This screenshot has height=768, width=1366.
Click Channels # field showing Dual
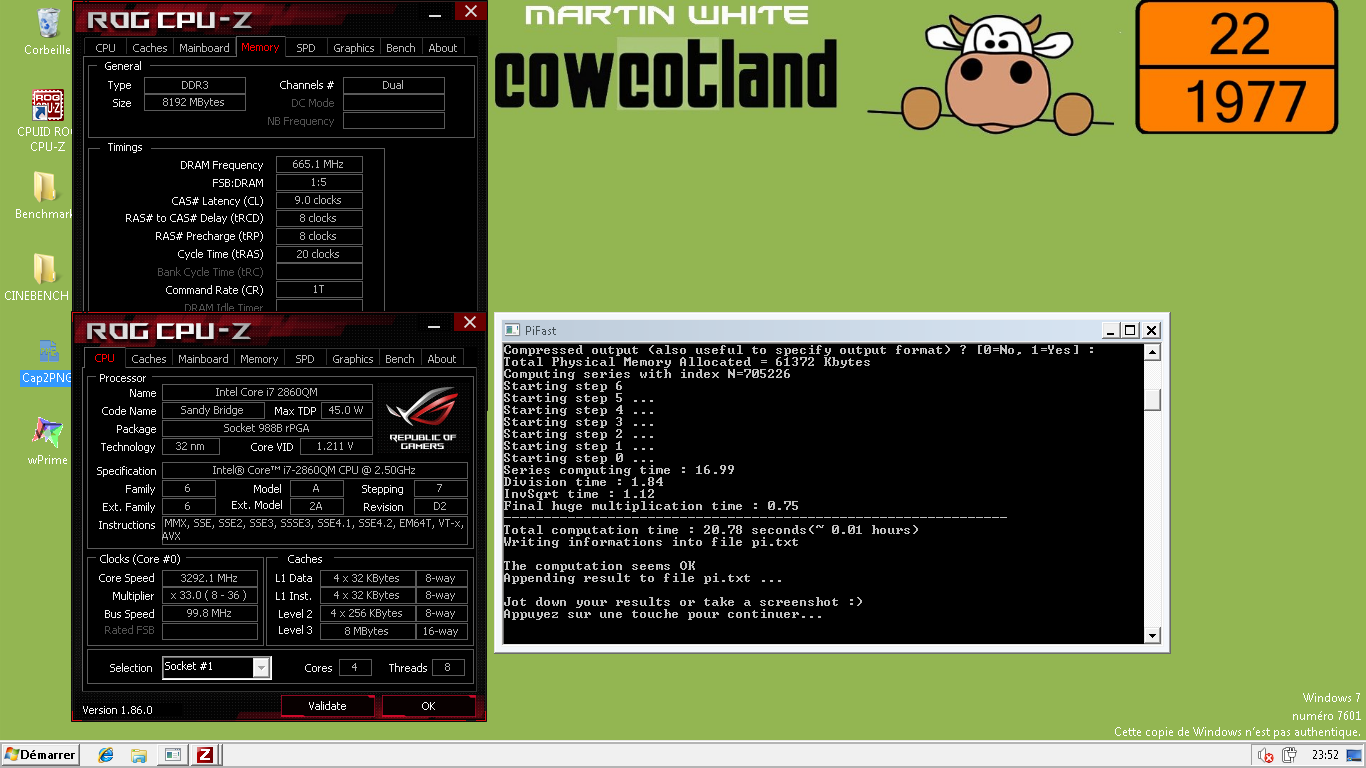pos(393,85)
